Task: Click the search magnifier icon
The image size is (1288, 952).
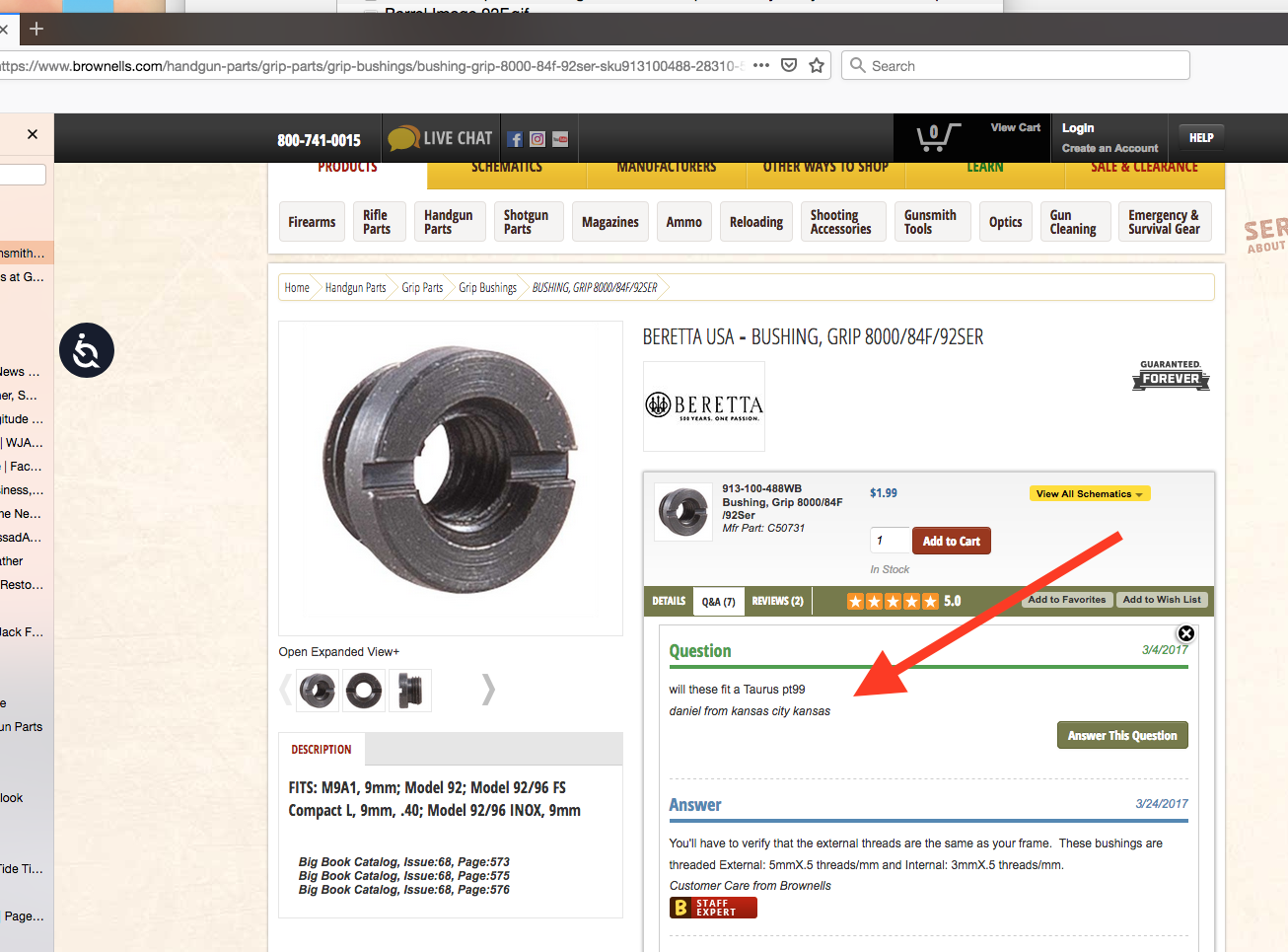Action: click(858, 65)
